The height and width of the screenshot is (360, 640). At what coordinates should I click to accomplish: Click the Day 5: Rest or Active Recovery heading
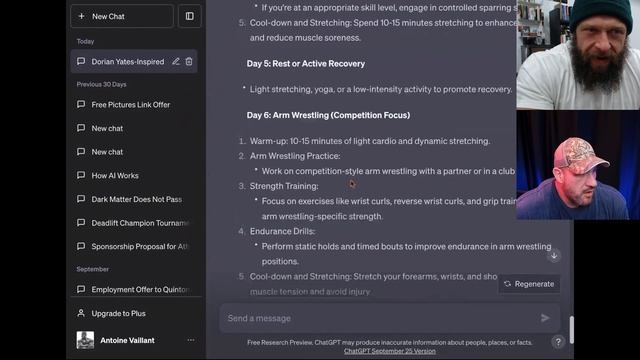[306, 64]
